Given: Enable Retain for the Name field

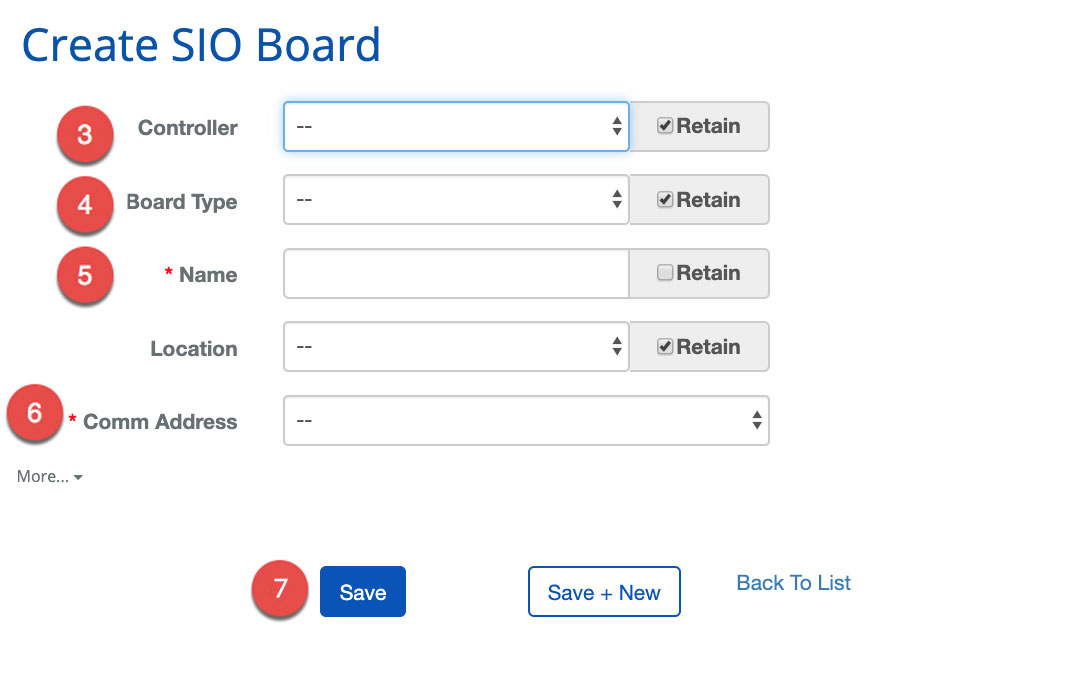Looking at the screenshot, I should pyautogui.click(x=663, y=272).
